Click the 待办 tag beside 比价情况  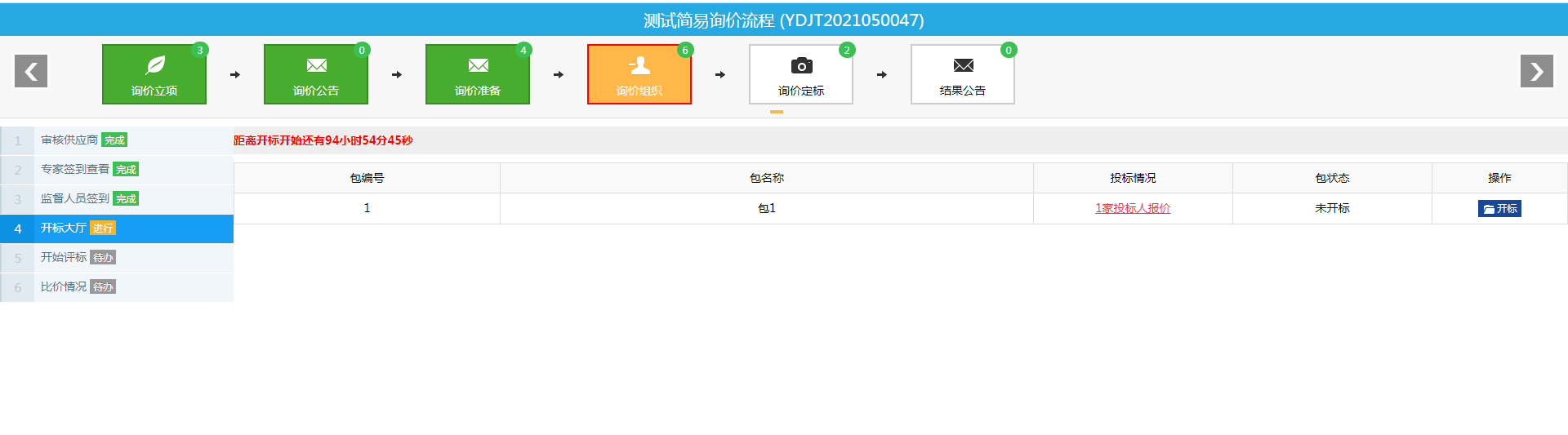[x=103, y=287]
